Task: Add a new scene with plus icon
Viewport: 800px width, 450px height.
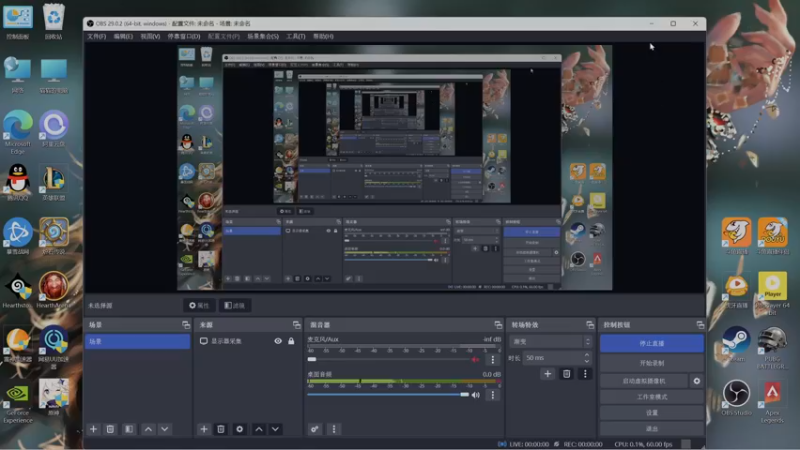Action: click(93, 429)
